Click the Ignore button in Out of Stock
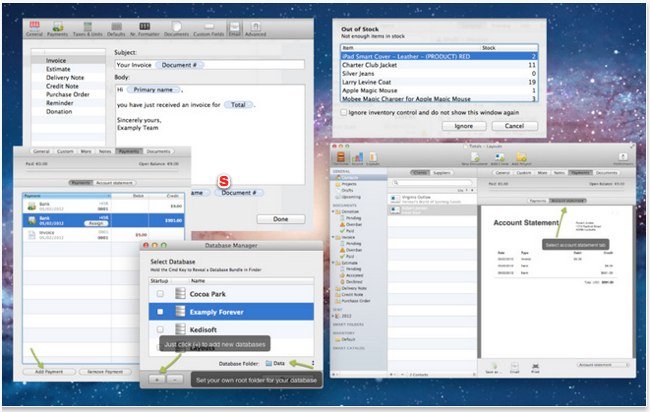Screen dimensions: 650x412 point(463,126)
